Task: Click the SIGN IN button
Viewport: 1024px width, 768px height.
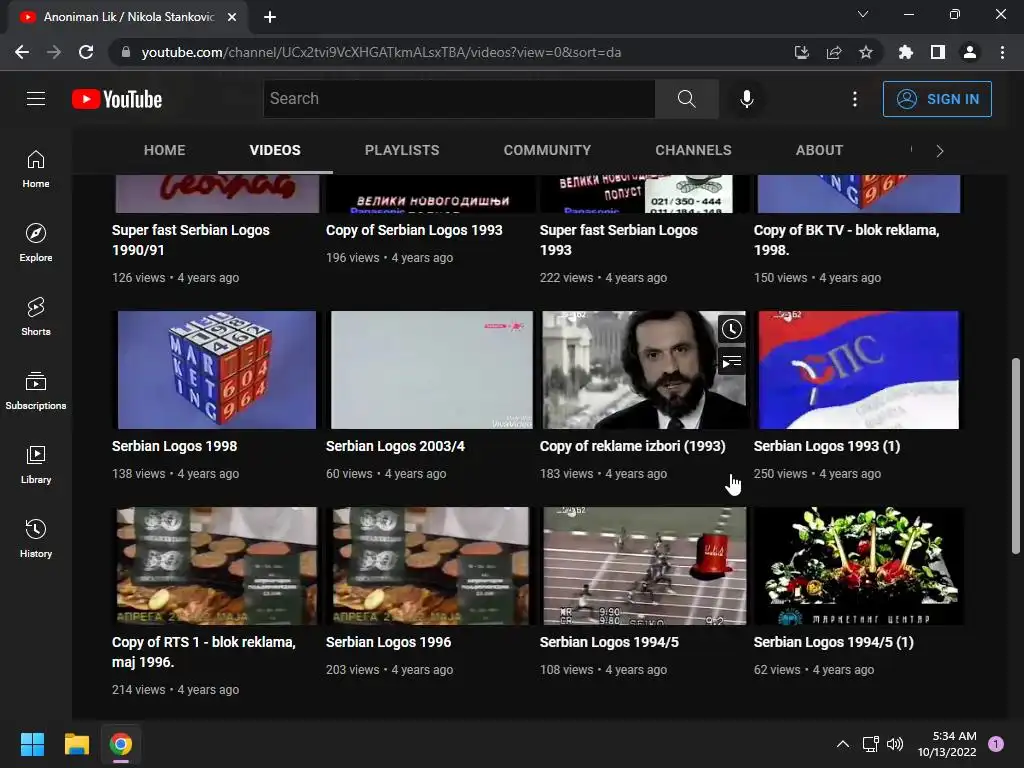Action: 937,99
